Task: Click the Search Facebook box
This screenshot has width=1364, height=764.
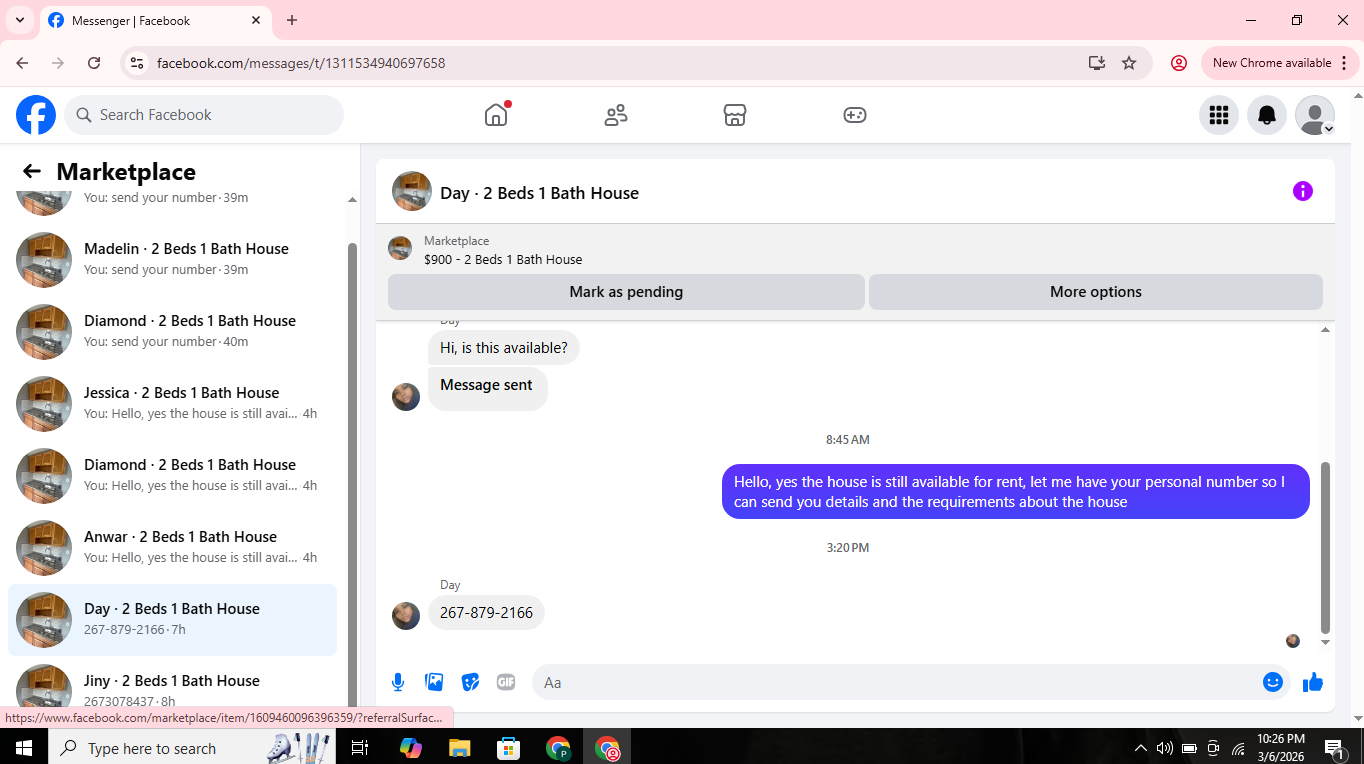Action: [x=204, y=115]
